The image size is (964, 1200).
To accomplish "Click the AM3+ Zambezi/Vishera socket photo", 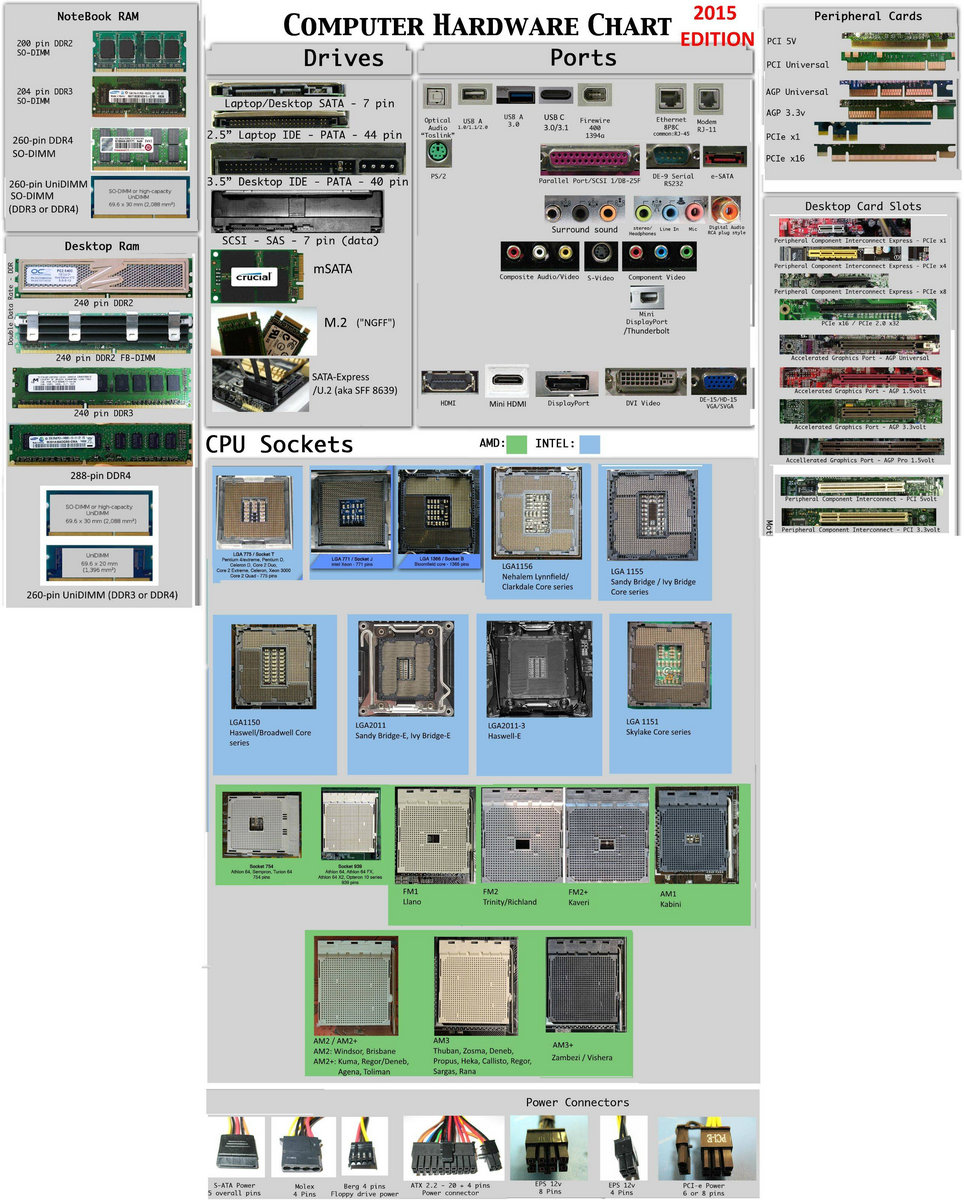I will coord(586,985).
